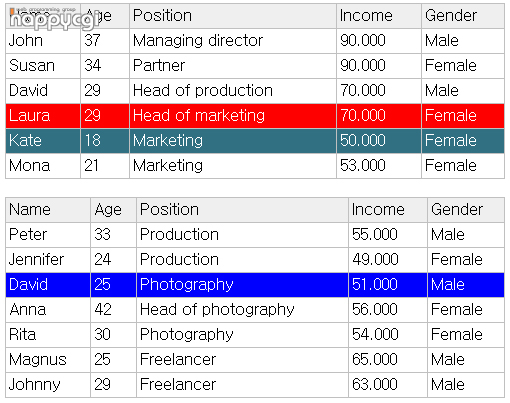The height and width of the screenshot is (403, 510).
Task: Click the happycgi watermark logo
Action: click(x=53, y=19)
